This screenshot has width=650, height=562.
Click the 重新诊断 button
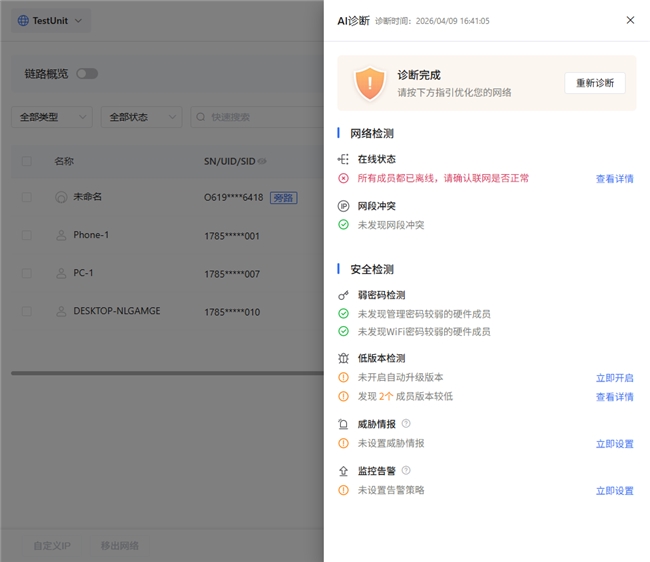(x=594, y=83)
